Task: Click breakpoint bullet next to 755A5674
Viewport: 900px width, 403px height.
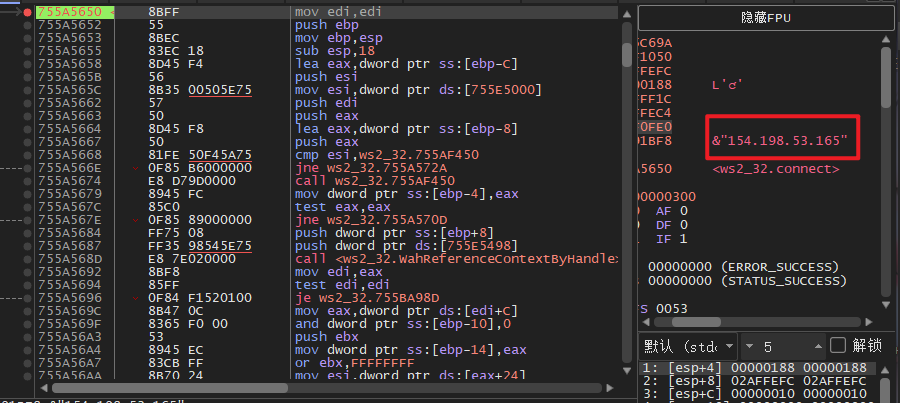Action: [27, 180]
